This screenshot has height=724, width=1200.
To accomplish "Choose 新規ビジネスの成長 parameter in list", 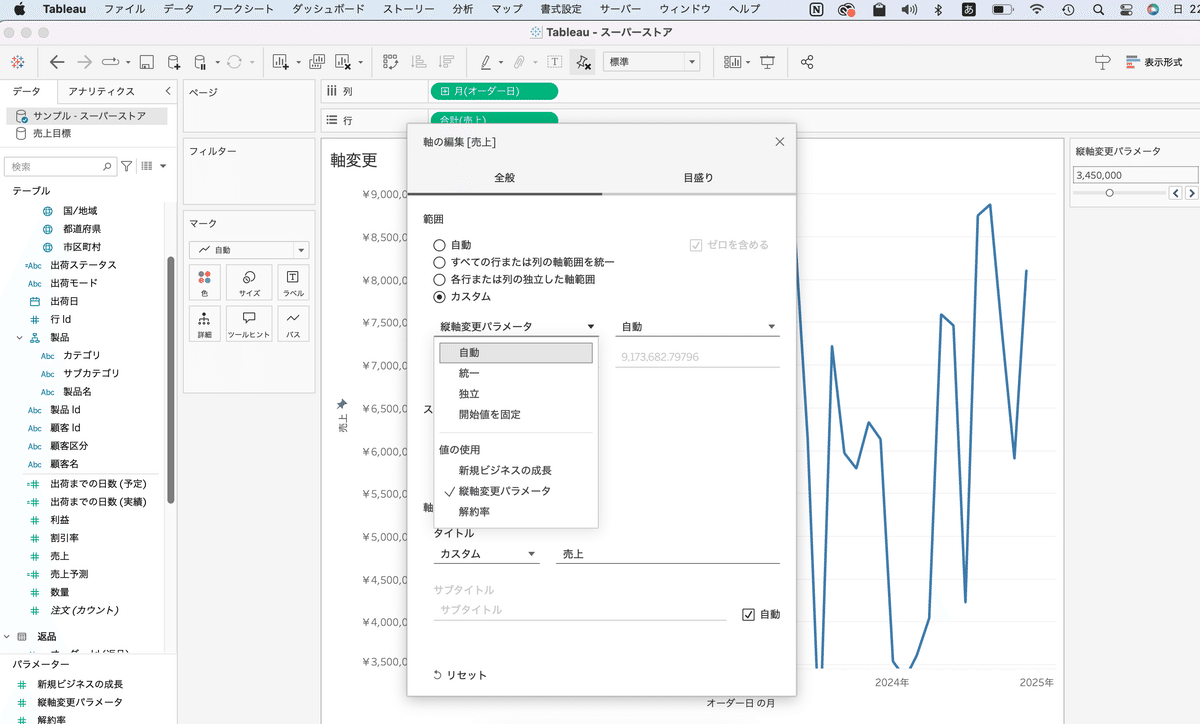I will [505, 470].
